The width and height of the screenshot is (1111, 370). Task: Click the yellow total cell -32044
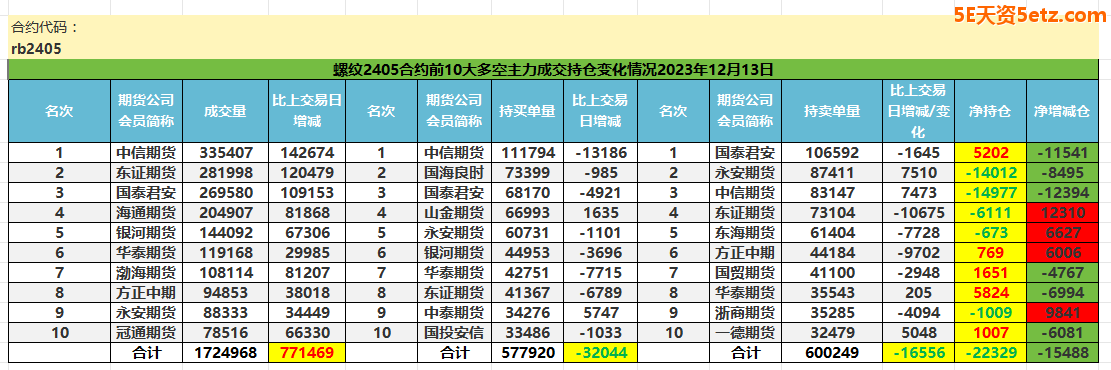click(x=600, y=352)
